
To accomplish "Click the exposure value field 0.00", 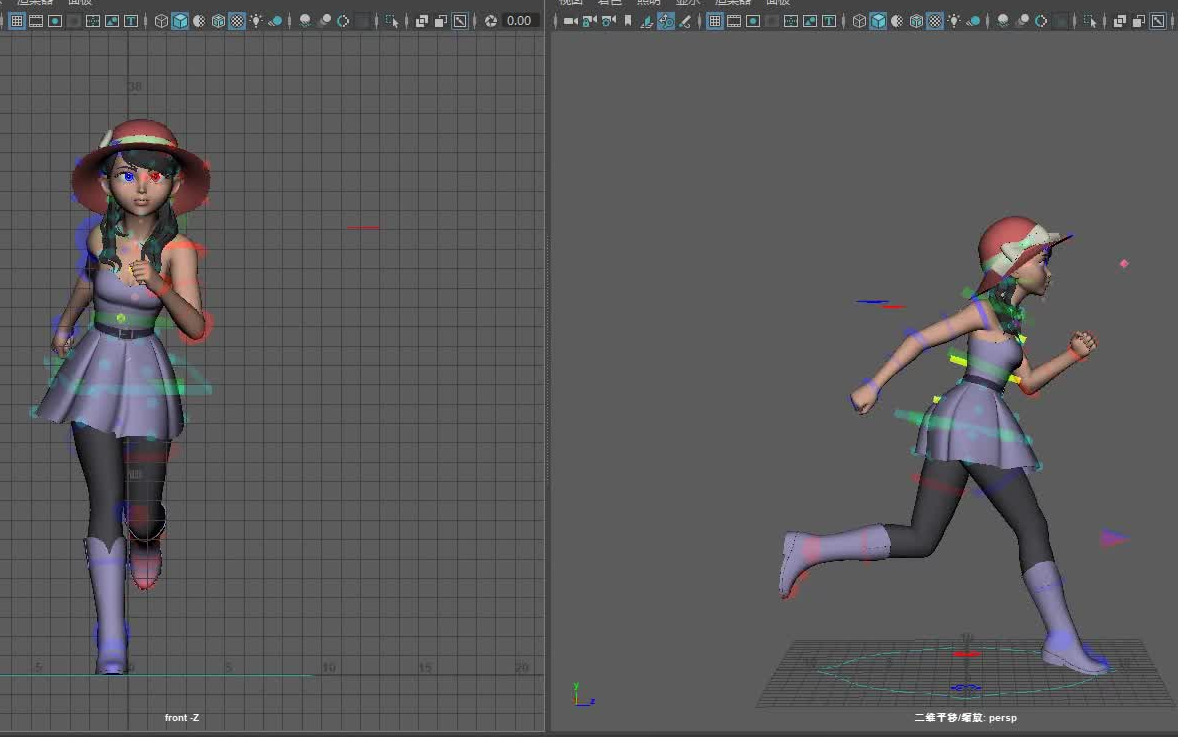I will (519, 21).
